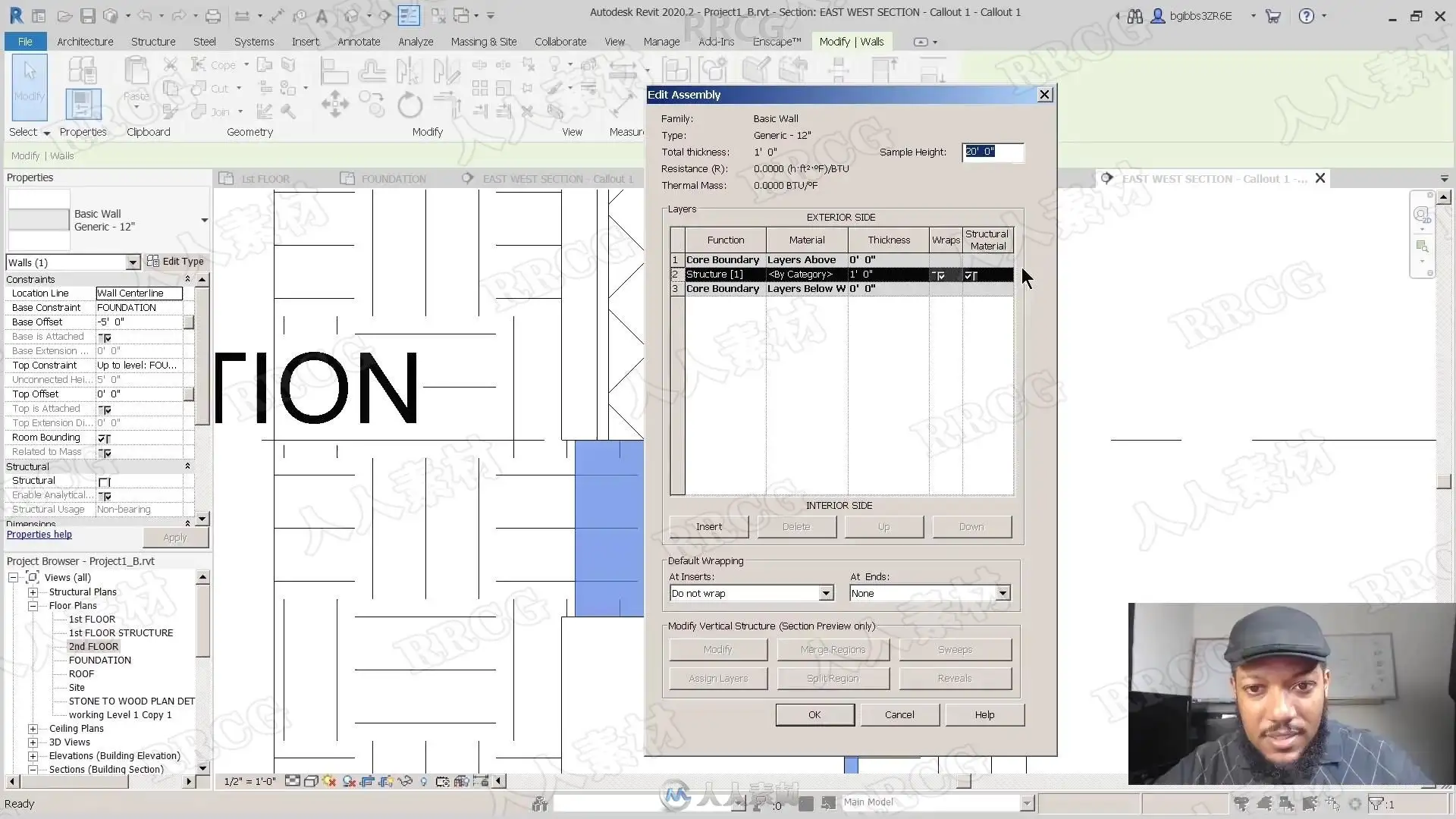
Task: Open a project with the Open folder icon
Action: click(64, 15)
